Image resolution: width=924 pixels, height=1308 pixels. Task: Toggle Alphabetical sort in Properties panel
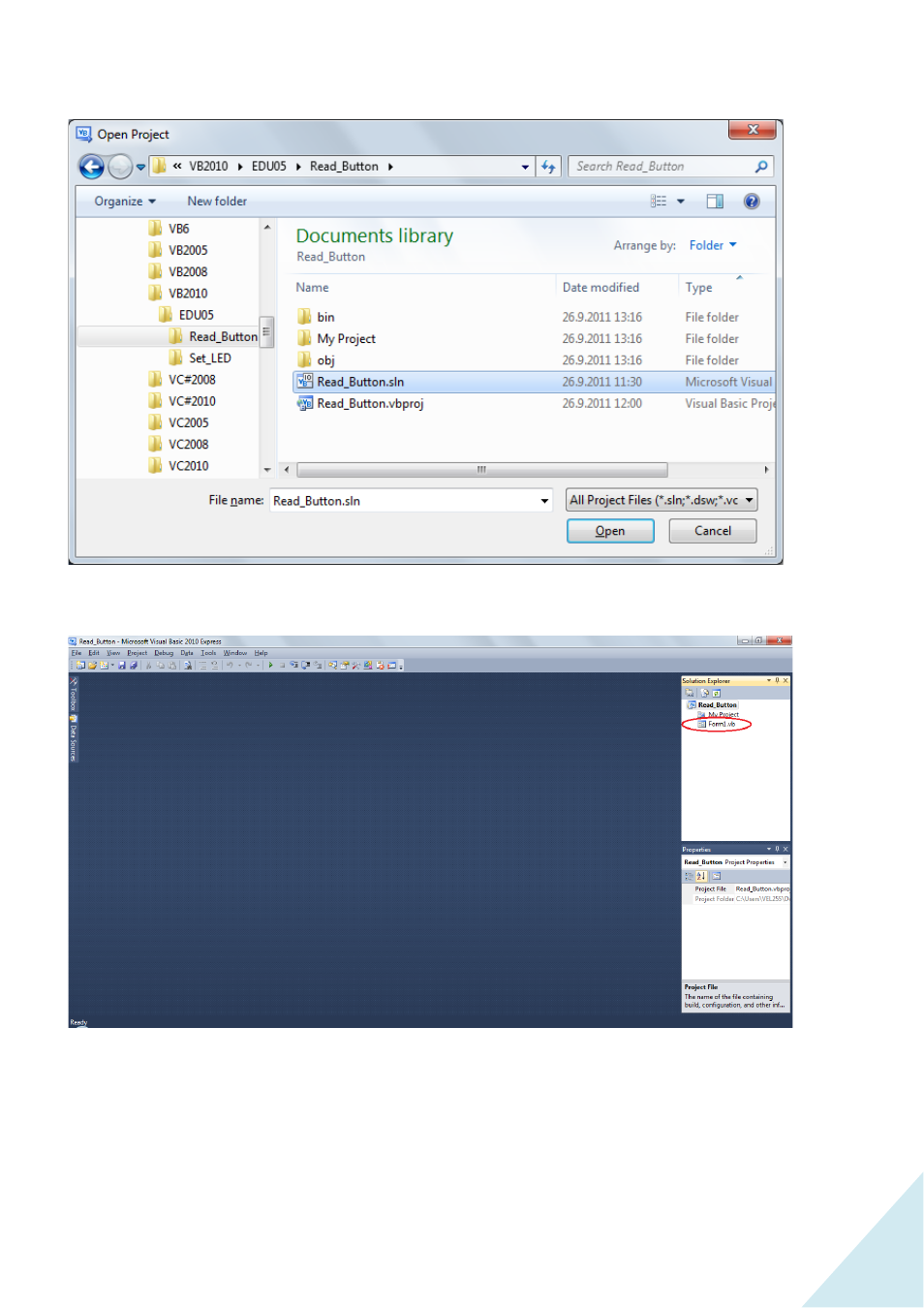coord(701,876)
